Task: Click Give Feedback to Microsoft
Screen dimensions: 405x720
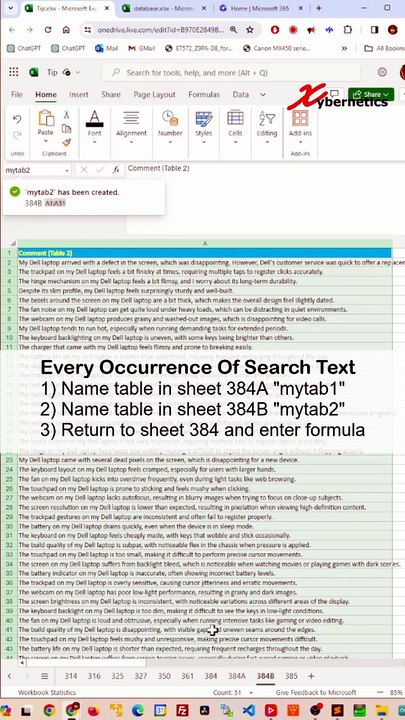Action: pyautogui.click(x=316, y=692)
